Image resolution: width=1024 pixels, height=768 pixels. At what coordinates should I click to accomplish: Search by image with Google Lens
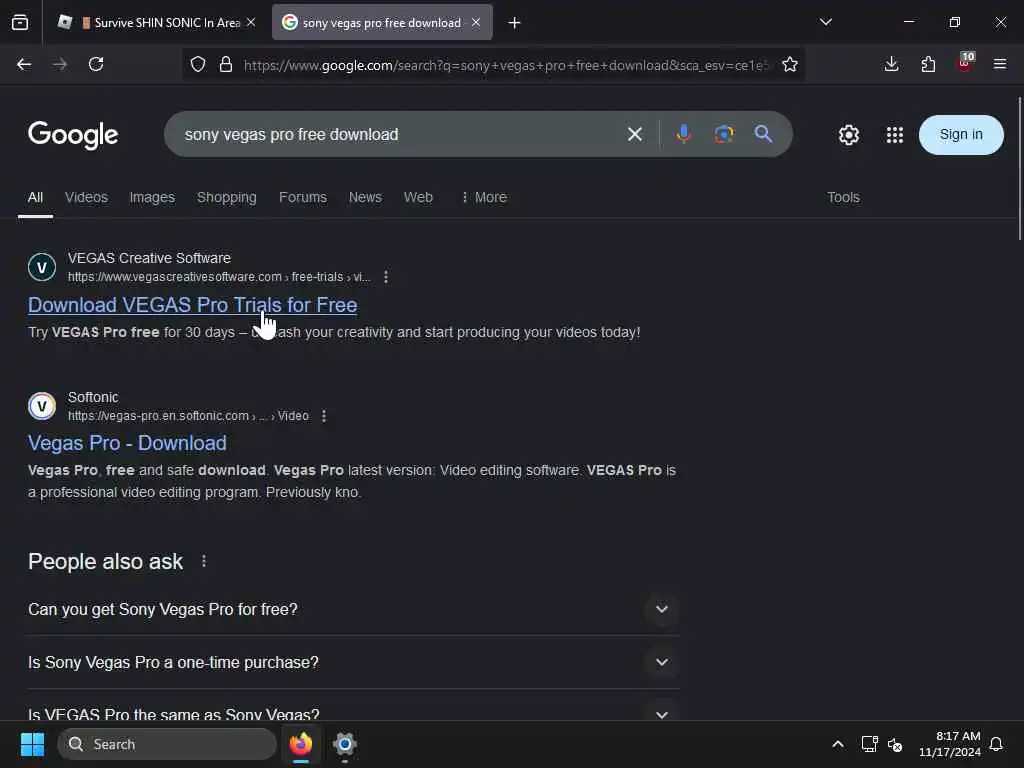coord(724,135)
